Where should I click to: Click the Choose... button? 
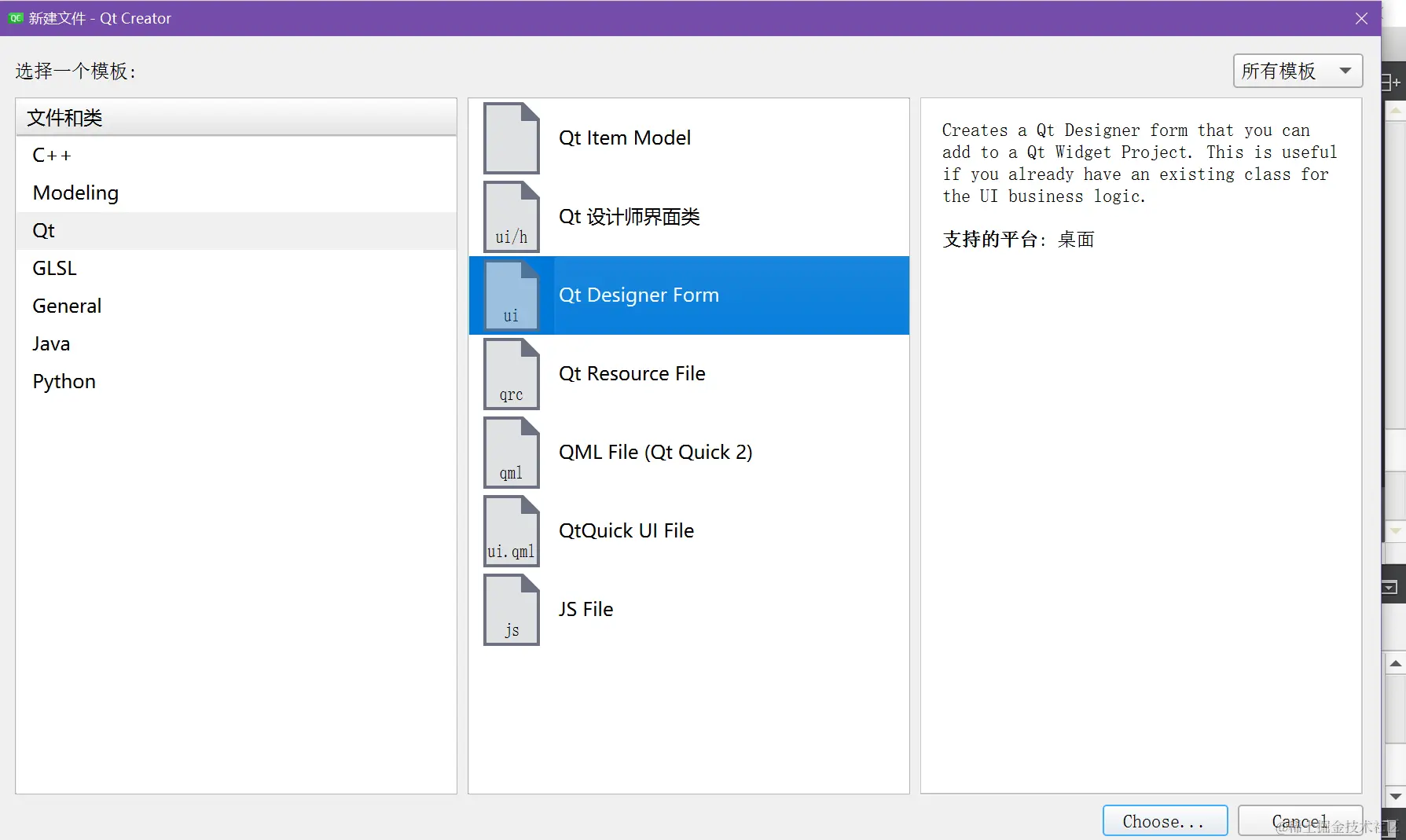(x=1165, y=821)
